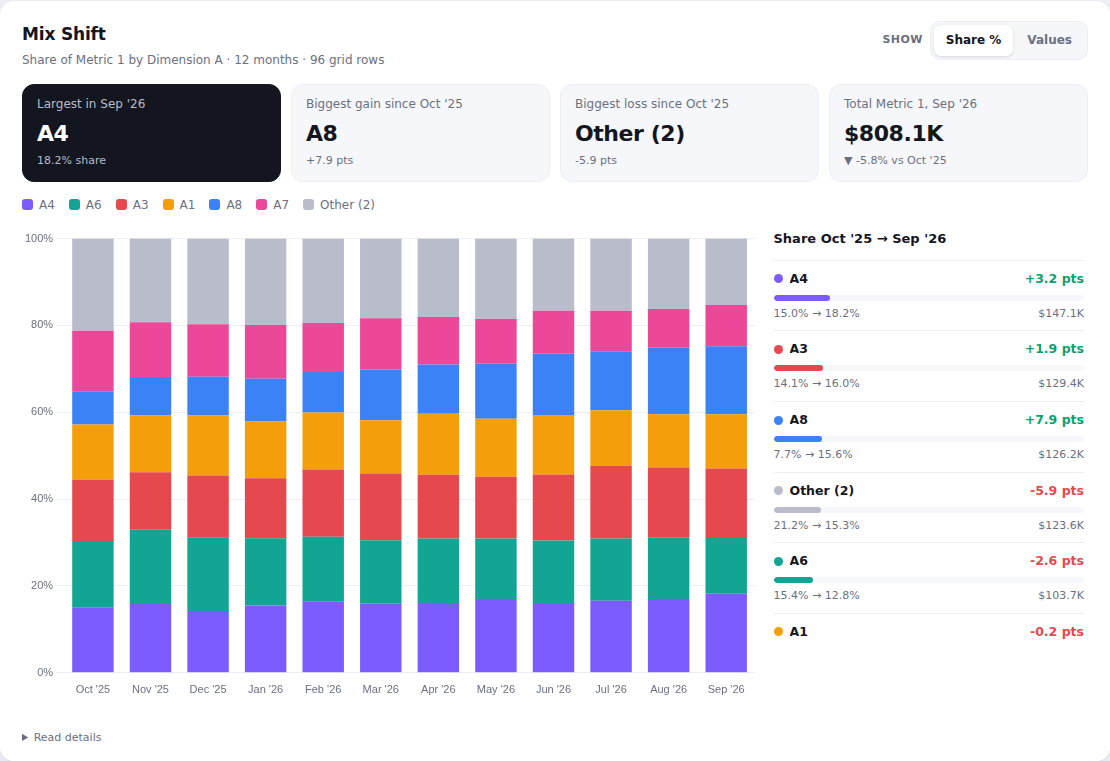
Task: Select the Biggest loss since Oct '25 card
Action: pyautogui.click(x=690, y=133)
